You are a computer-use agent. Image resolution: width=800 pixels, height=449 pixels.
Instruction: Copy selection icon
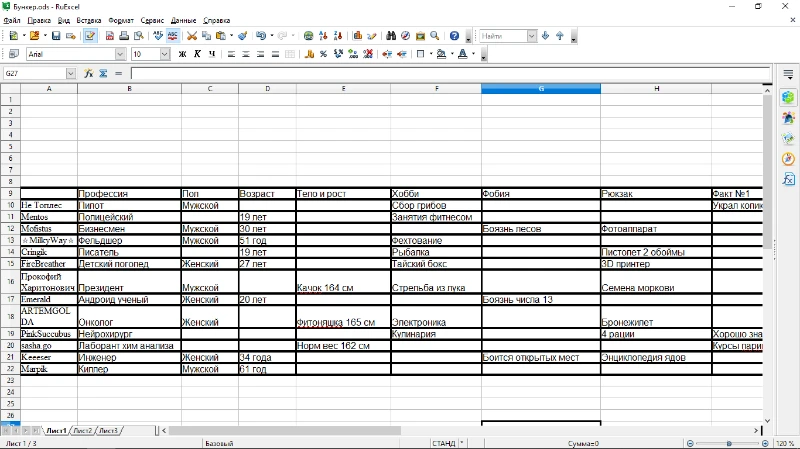tap(207, 36)
